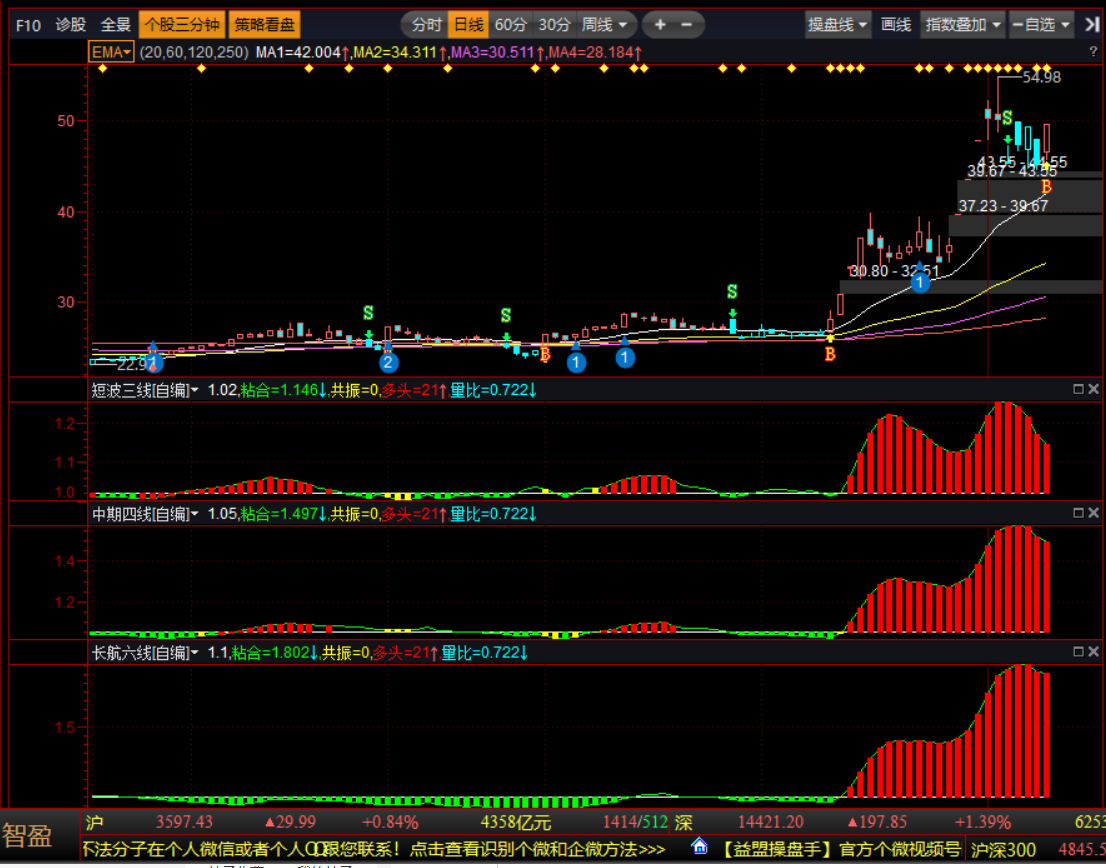Open the 周线 period dropdown

coord(604,25)
